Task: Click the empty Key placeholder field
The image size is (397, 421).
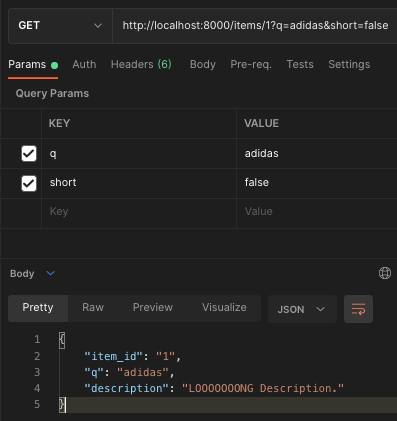Action: pos(139,212)
